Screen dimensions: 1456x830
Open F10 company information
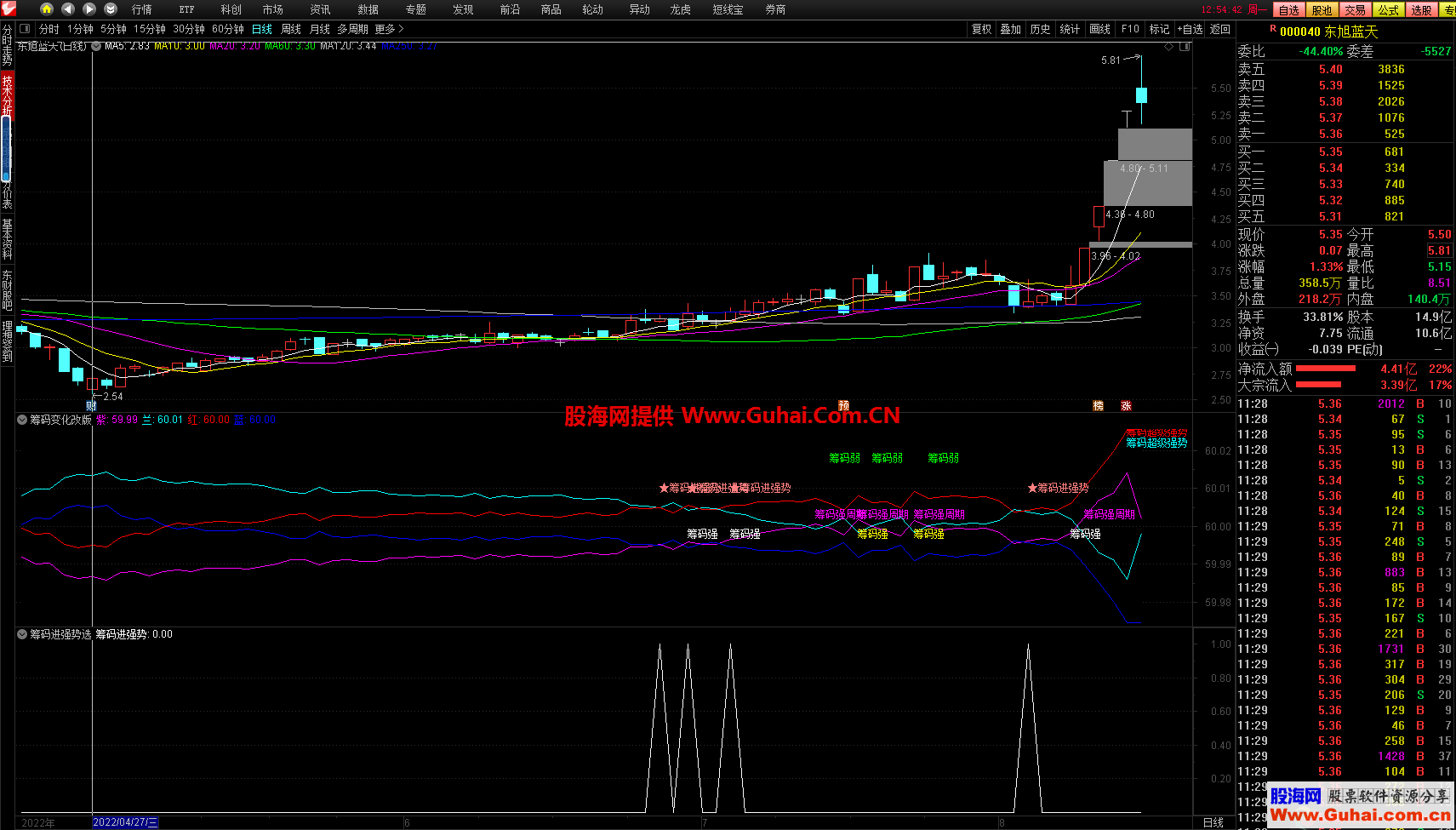[1130, 29]
